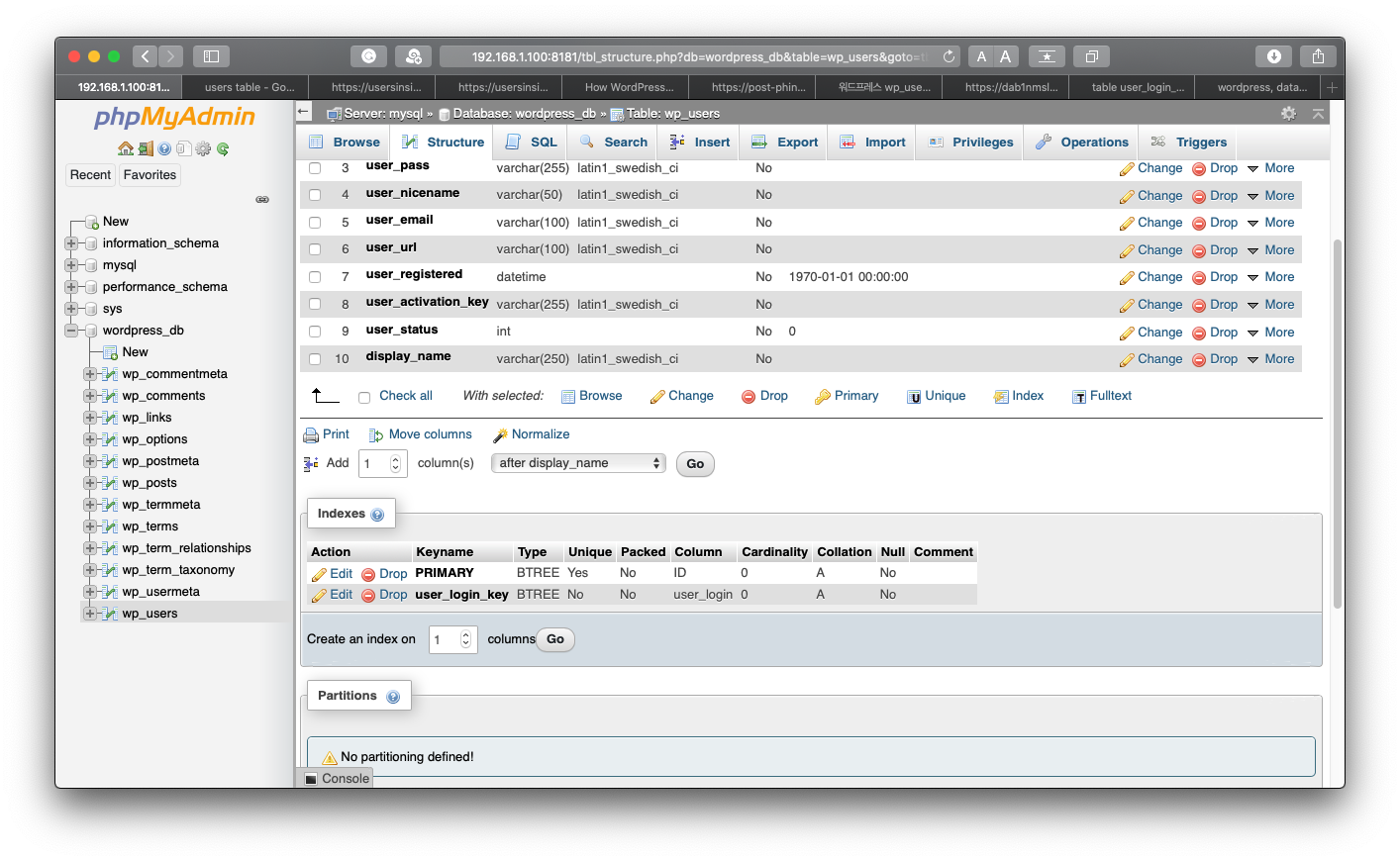
Task: Click Safari back navigation arrow
Action: coord(146,56)
